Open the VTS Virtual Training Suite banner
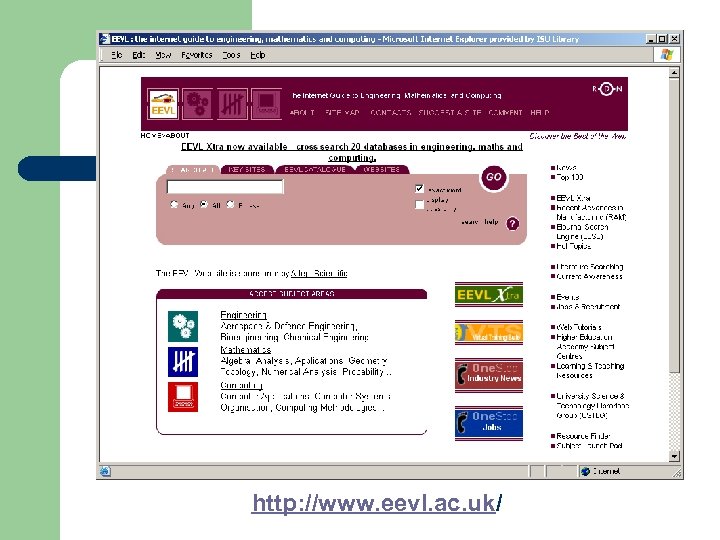 click(x=489, y=333)
